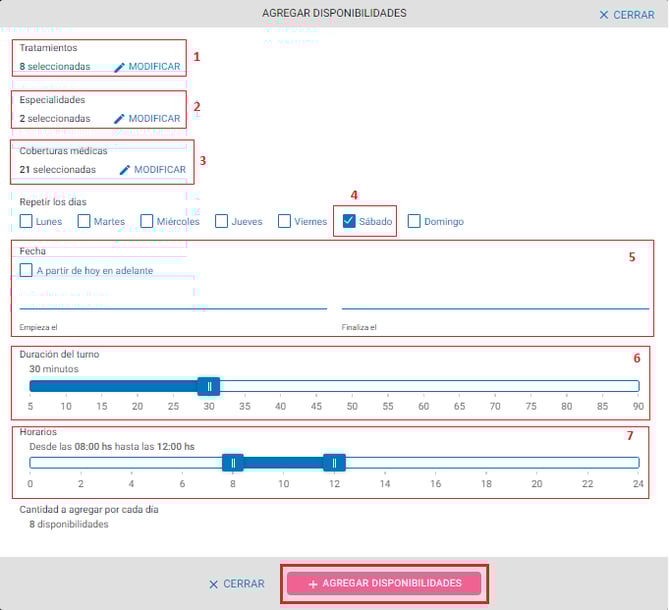Click the pencil icon beside Tratamientos
The image size is (670, 610).
[120, 67]
